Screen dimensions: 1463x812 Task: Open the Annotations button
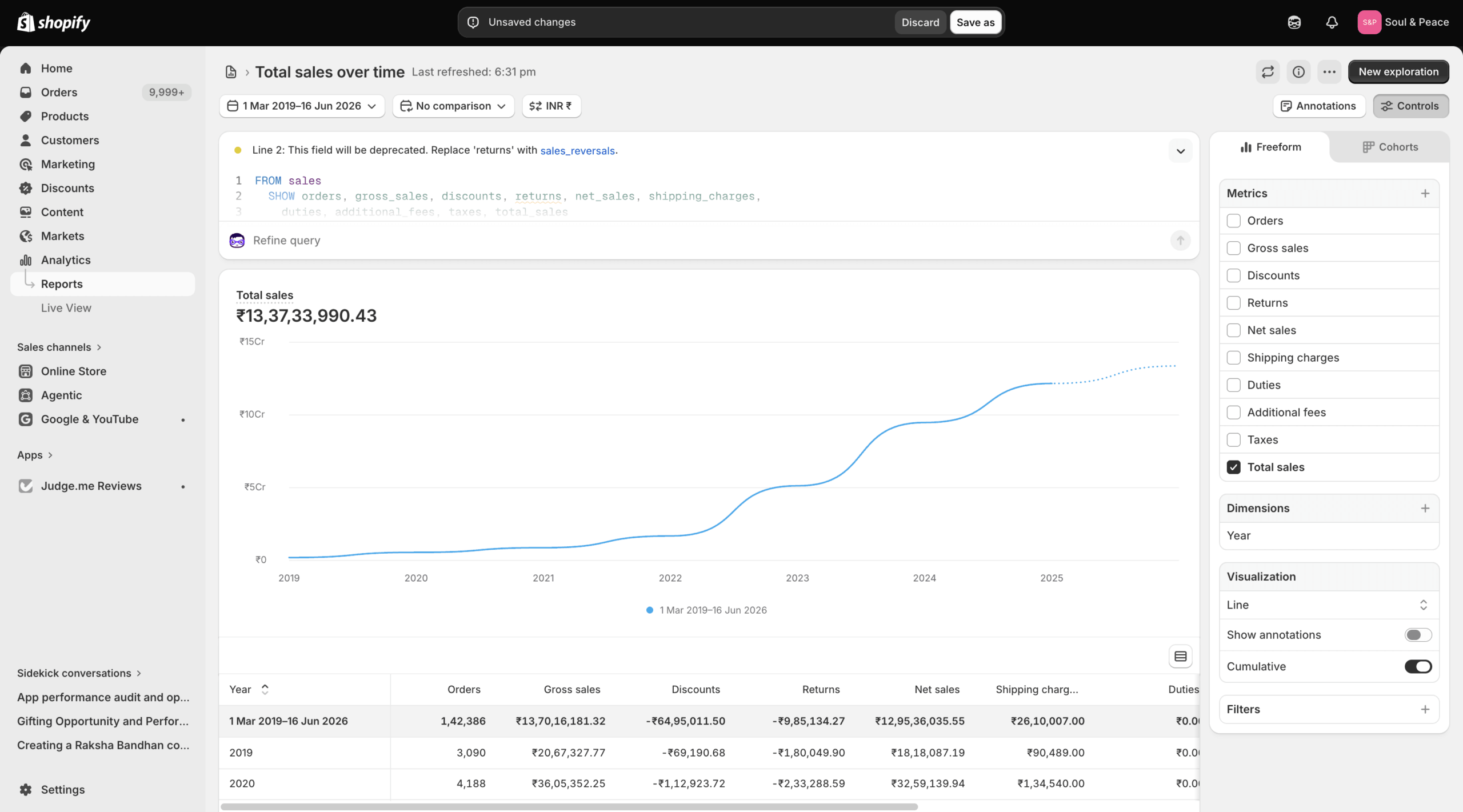[1319, 106]
